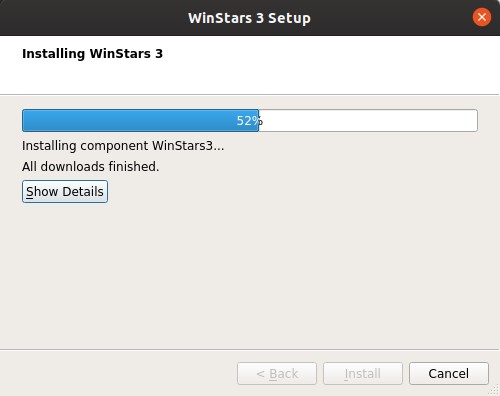The height and width of the screenshot is (396, 500).
Task: Click the disabled Back button
Action: pyautogui.click(x=277, y=373)
